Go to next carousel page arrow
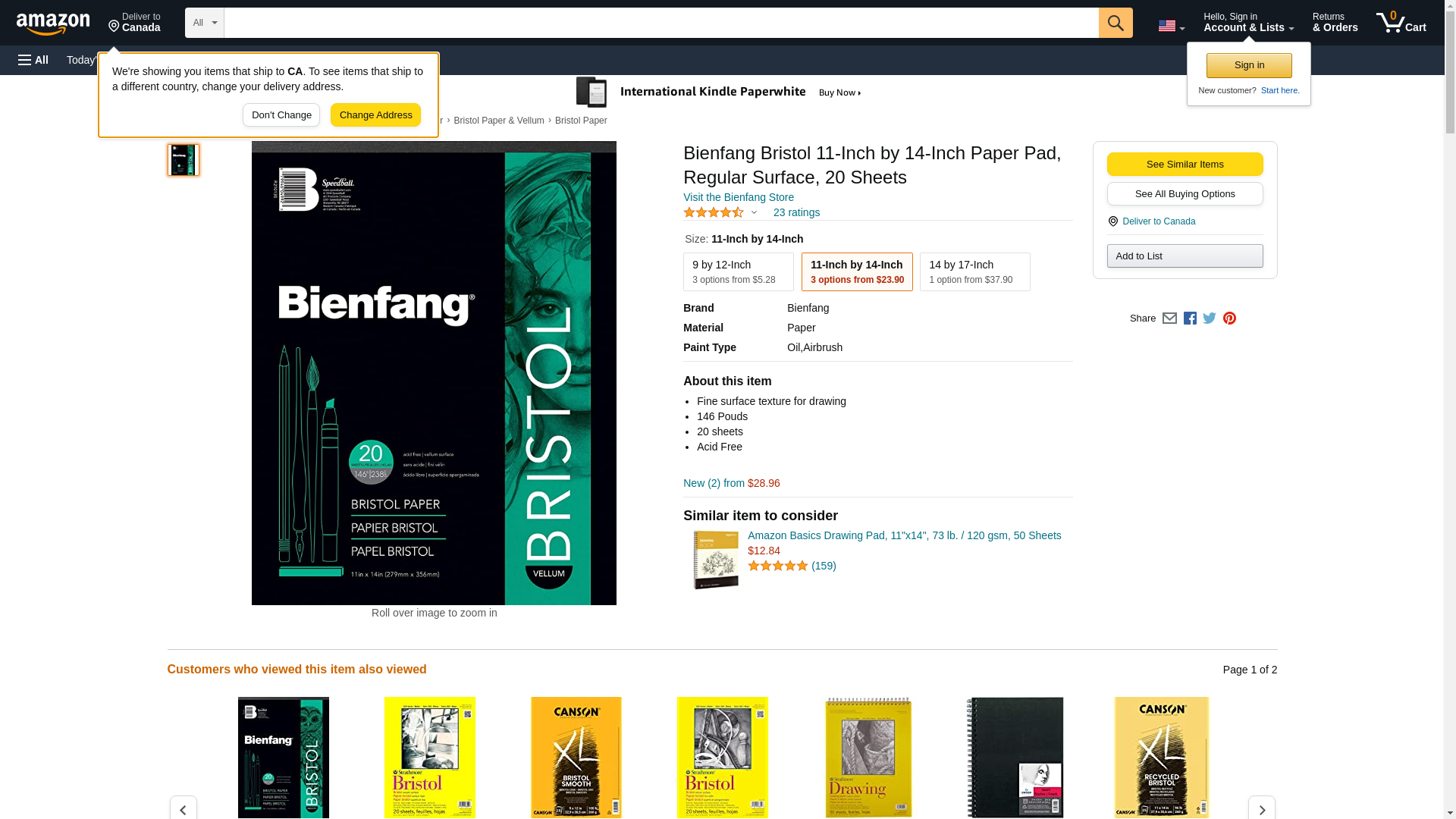1456x819 pixels. point(1261,808)
